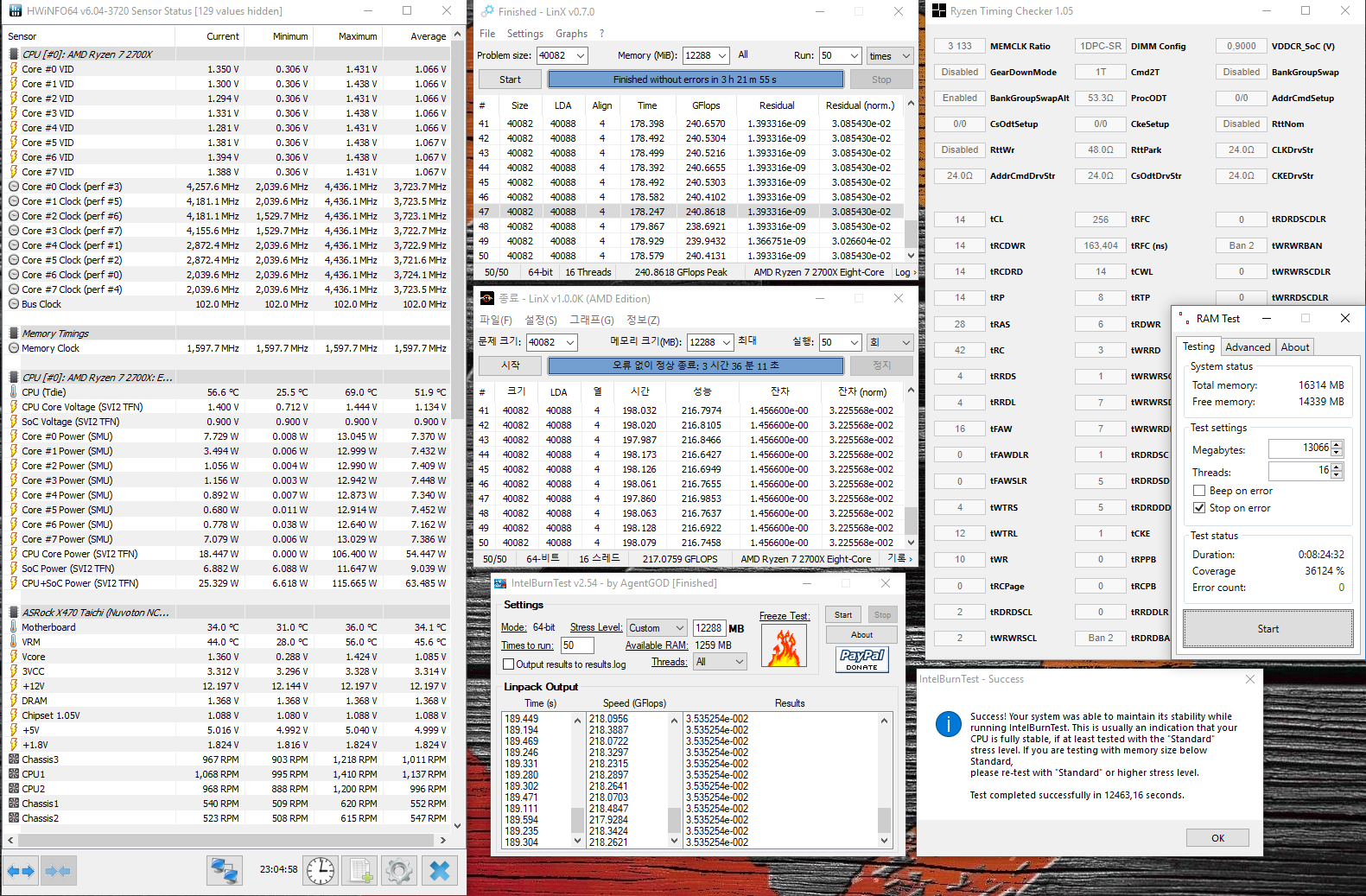Click Ryzen Timing Checker title icon
The width and height of the screenshot is (1366, 896).
(939, 10)
